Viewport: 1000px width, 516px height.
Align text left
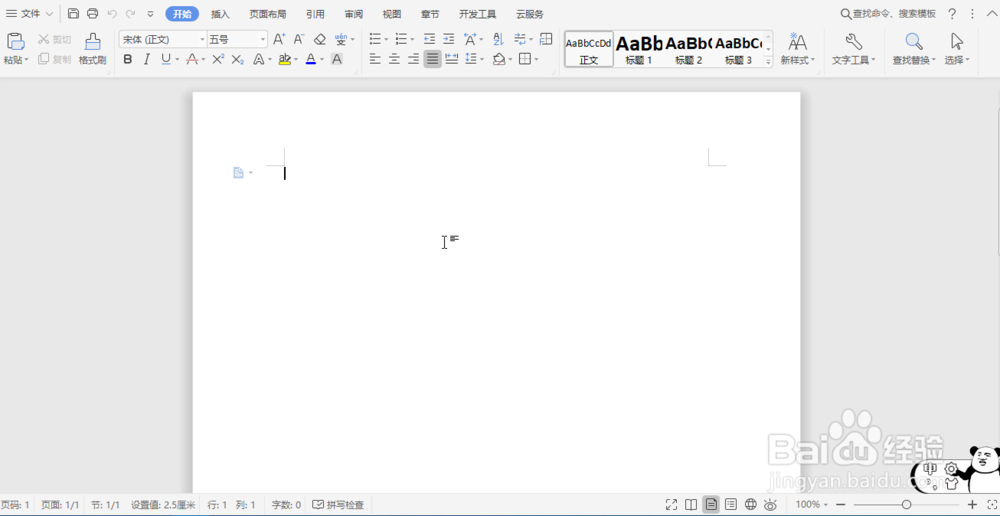[375, 59]
